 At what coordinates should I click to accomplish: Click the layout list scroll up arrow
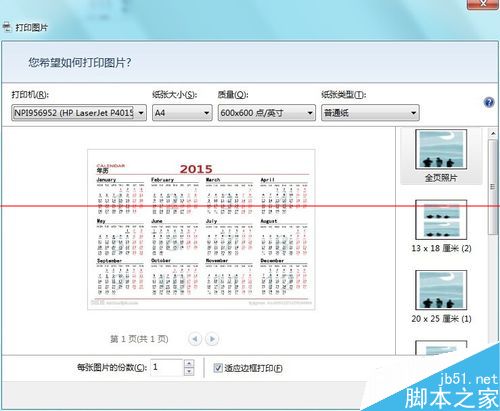point(493,134)
